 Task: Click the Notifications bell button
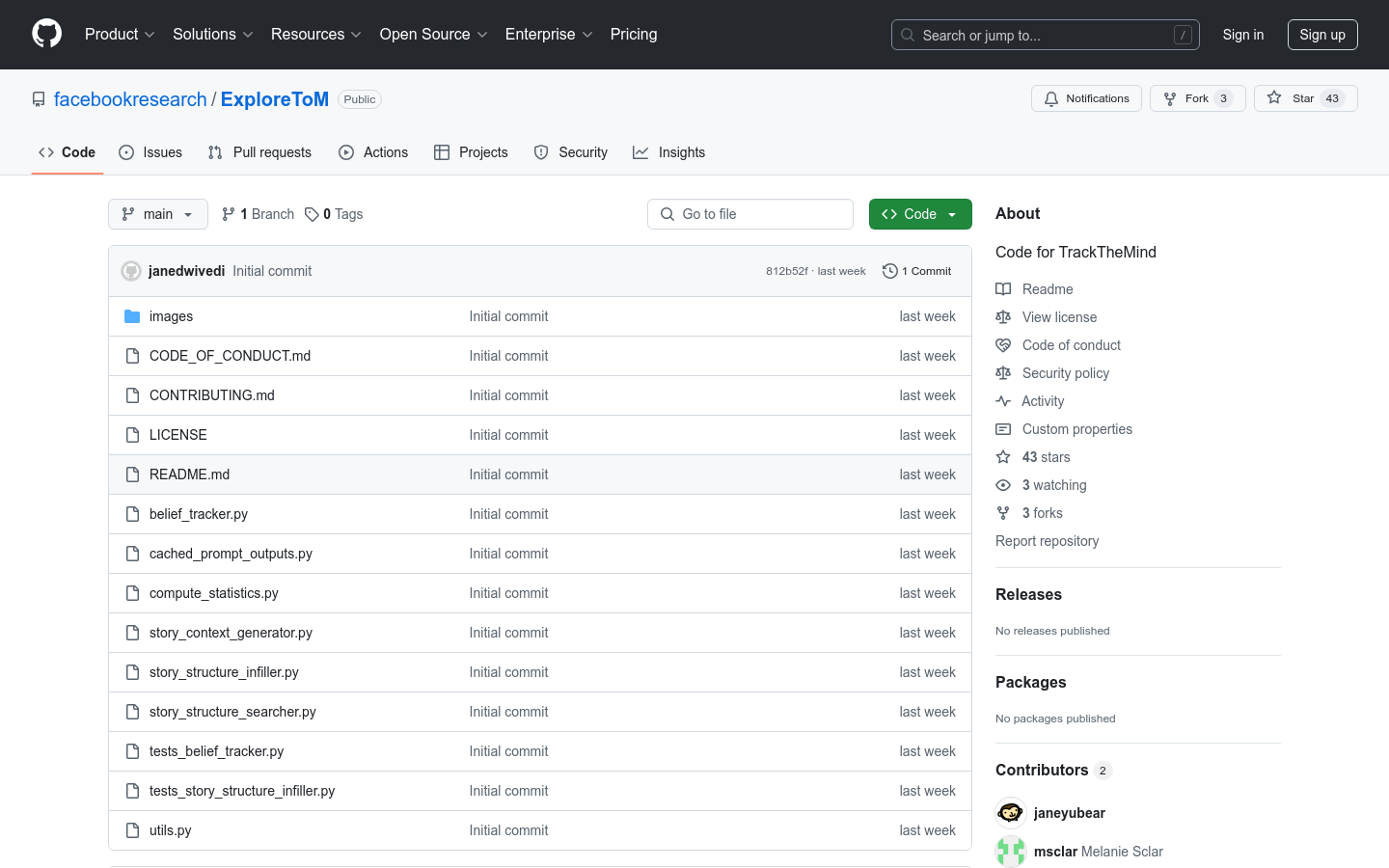pos(1086,98)
